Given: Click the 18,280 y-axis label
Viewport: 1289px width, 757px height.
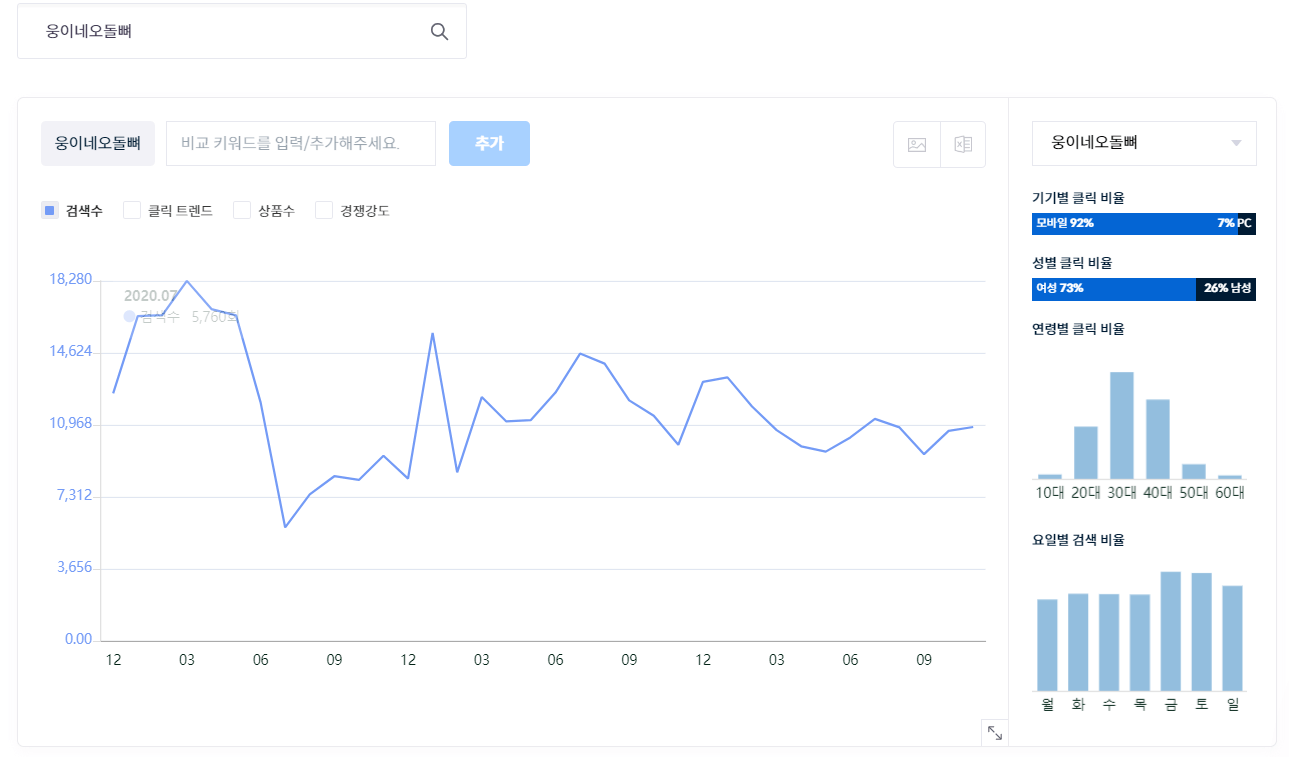Looking at the screenshot, I should click(70, 279).
